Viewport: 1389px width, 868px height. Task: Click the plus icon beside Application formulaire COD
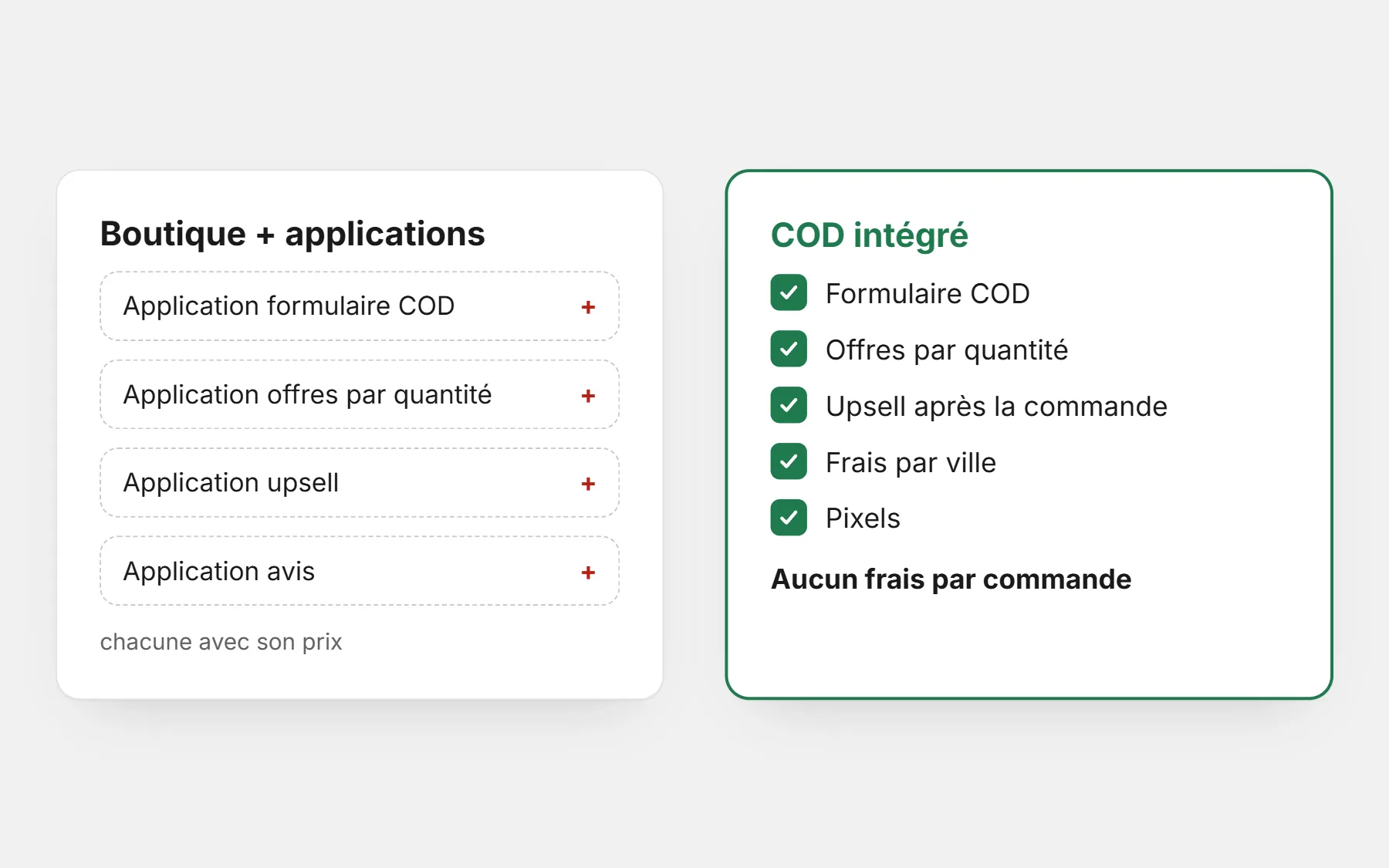(x=588, y=307)
